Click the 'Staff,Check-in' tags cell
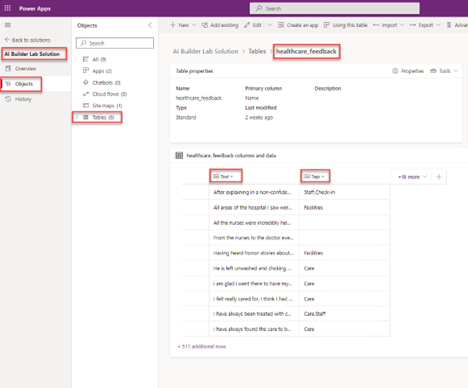468x388 pixels. (x=345, y=192)
